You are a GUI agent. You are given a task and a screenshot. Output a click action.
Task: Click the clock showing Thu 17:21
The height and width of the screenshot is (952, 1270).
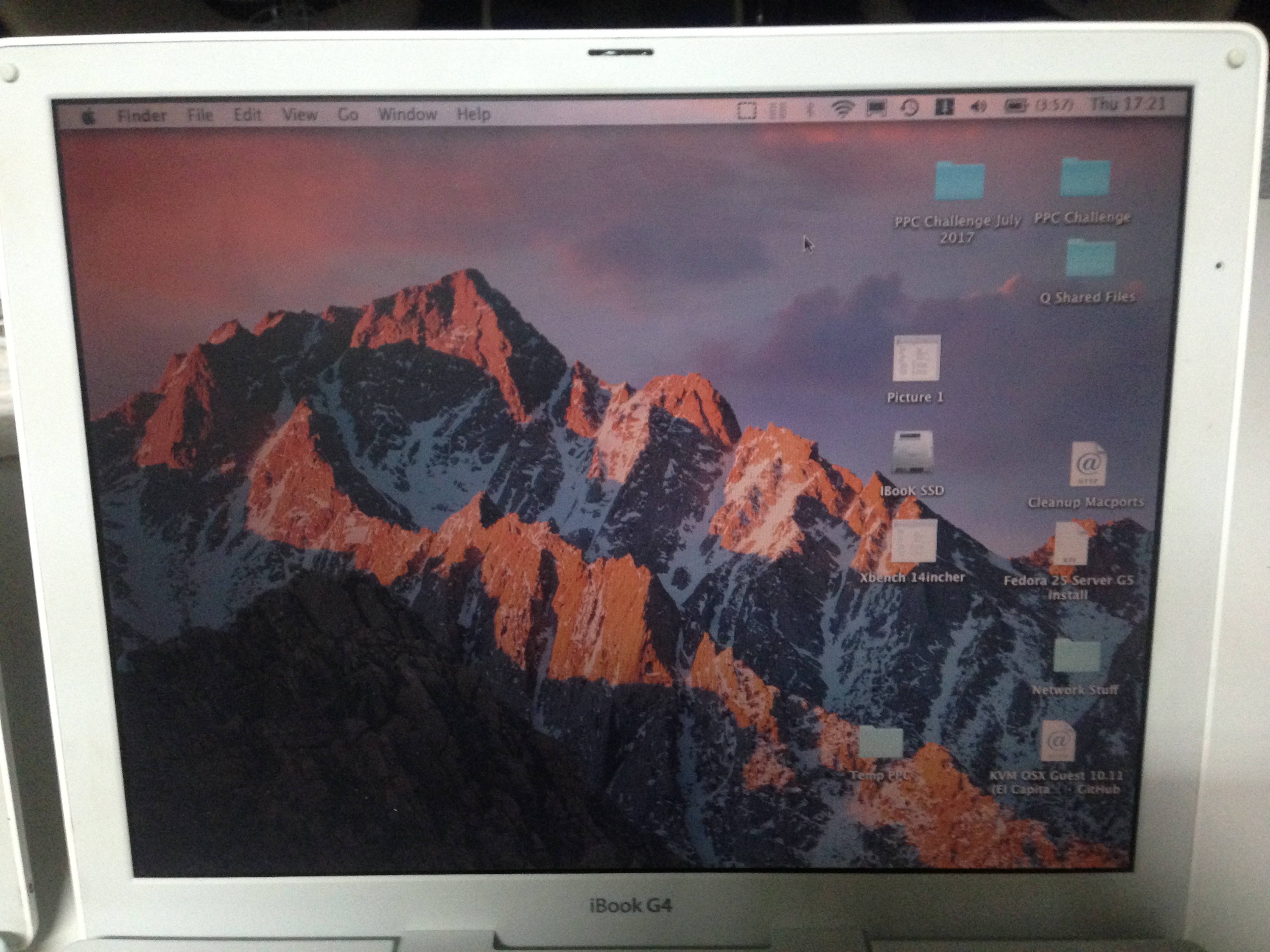coord(1128,104)
